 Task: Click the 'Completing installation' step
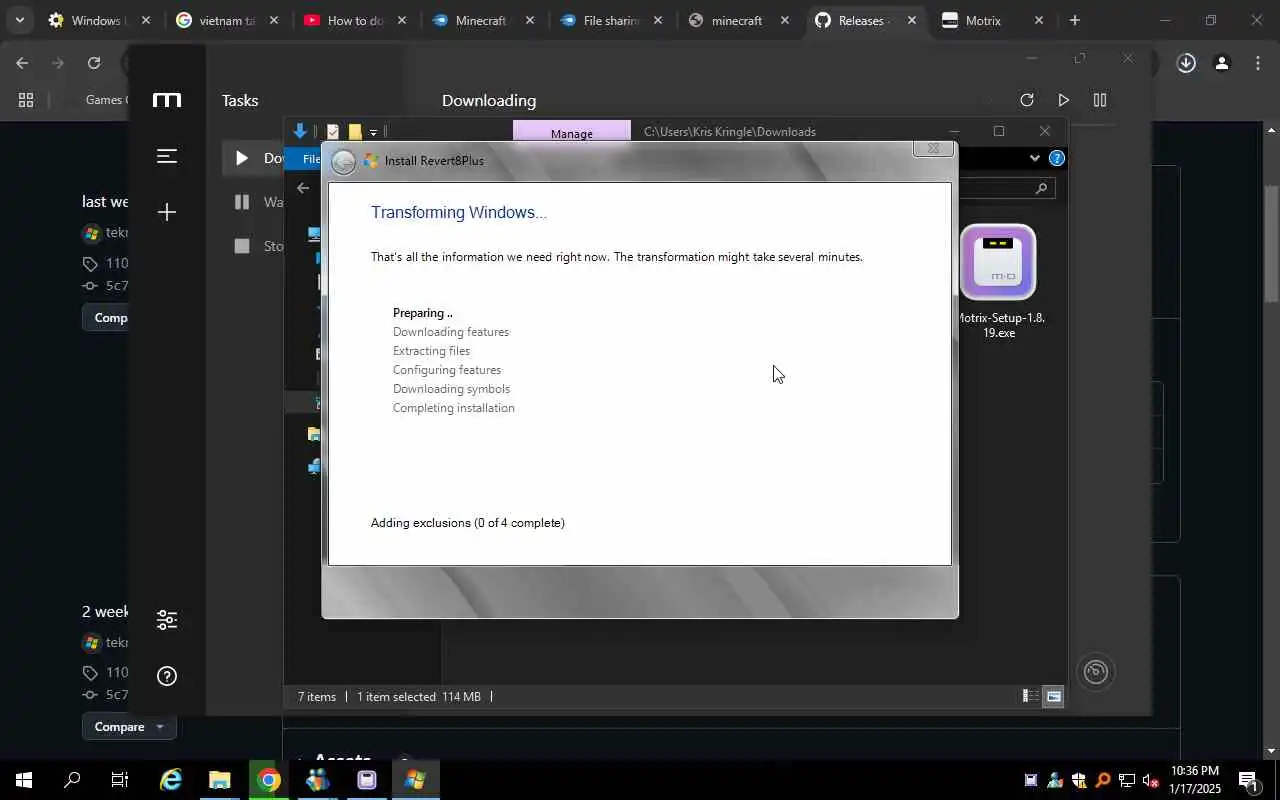[454, 408]
